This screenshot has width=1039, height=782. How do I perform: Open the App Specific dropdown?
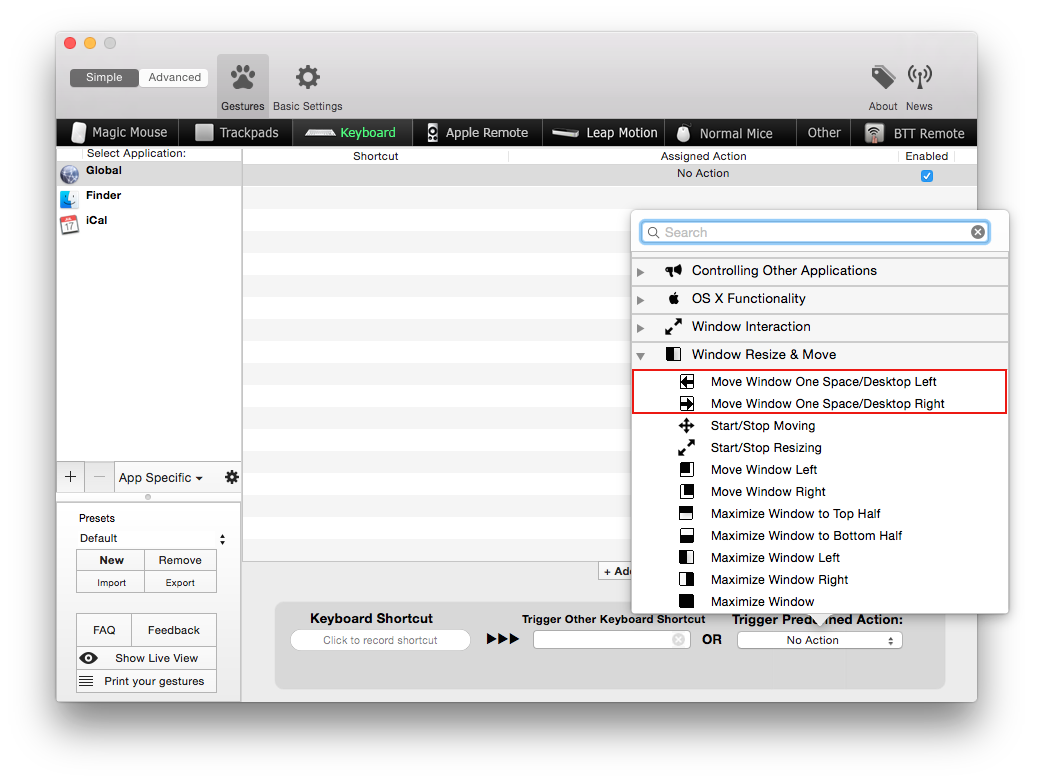tap(160, 478)
